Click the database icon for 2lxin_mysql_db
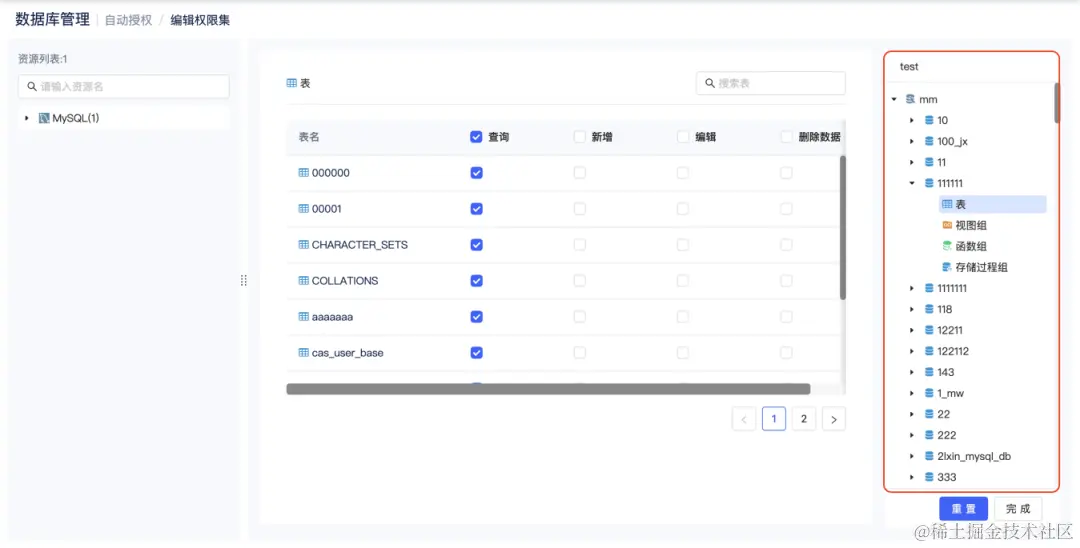This screenshot has width=1080, height=548. coord(929,456)
